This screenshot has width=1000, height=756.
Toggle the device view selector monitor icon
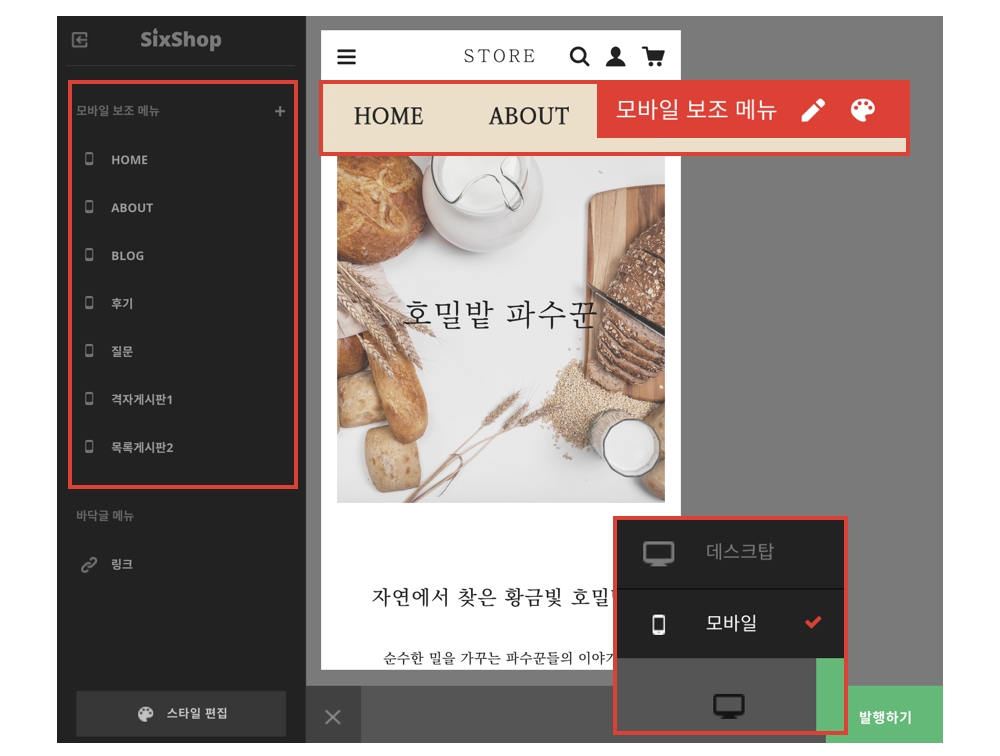[729, 706]
